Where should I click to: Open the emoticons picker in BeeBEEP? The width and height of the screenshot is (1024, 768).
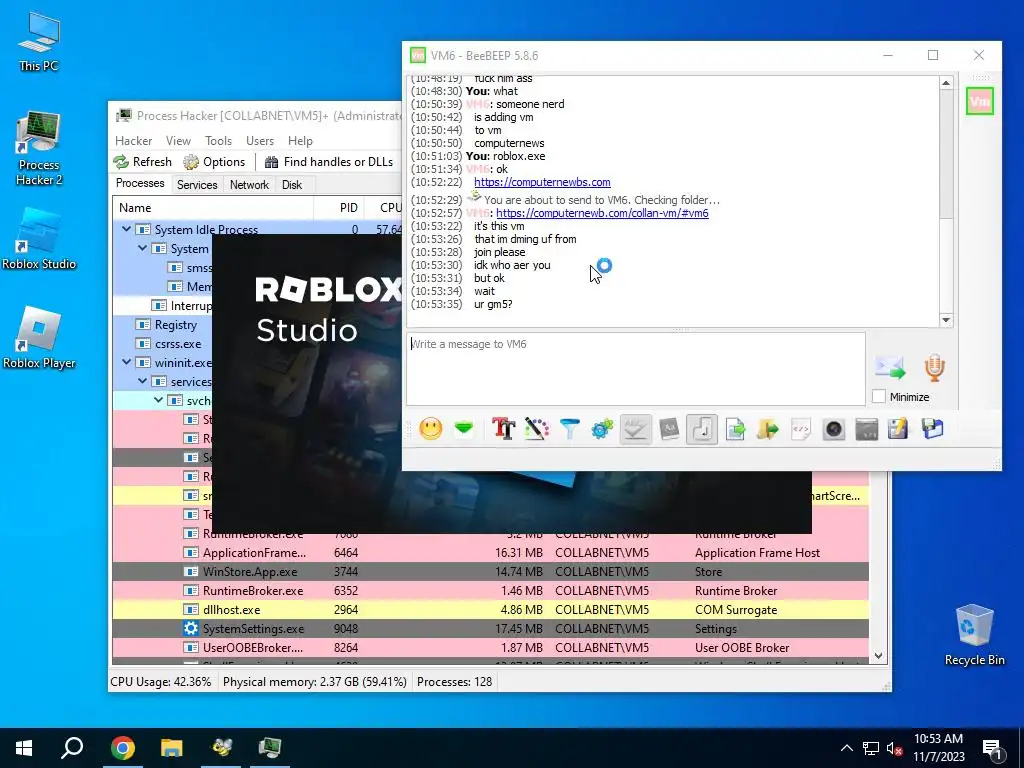point(430,429)
